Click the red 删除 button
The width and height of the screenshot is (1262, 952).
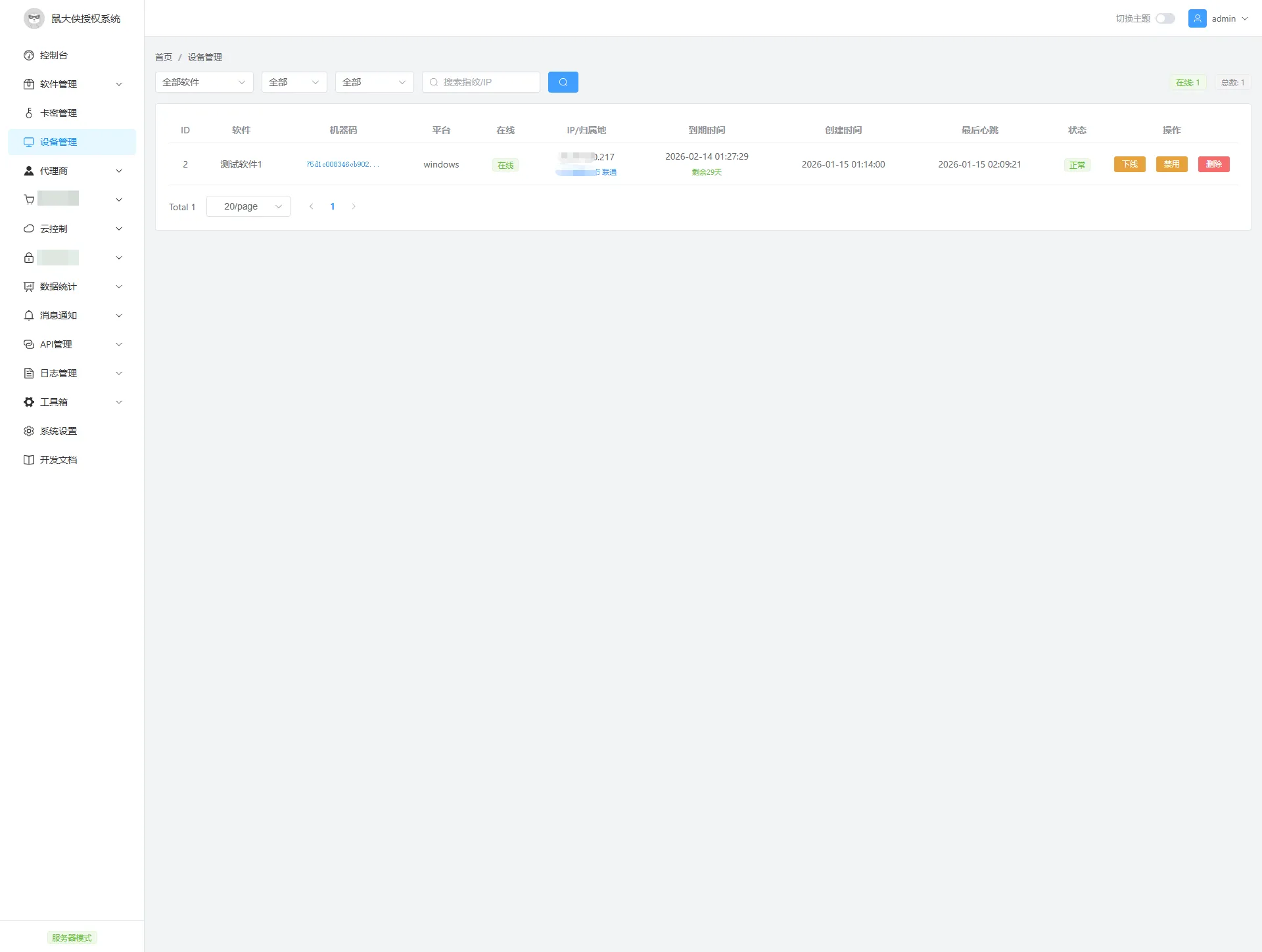1213,164
